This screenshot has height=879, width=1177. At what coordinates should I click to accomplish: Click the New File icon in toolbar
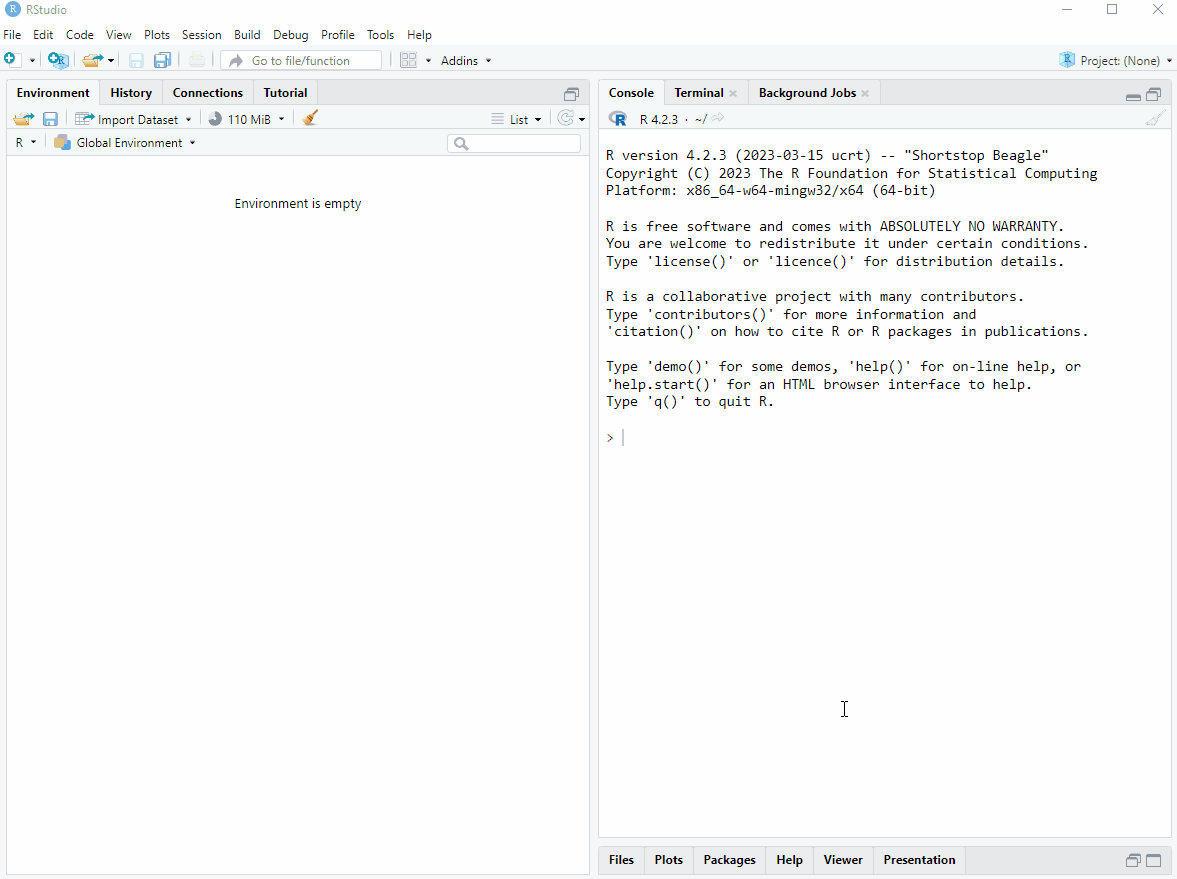click(x=11, y=60)
